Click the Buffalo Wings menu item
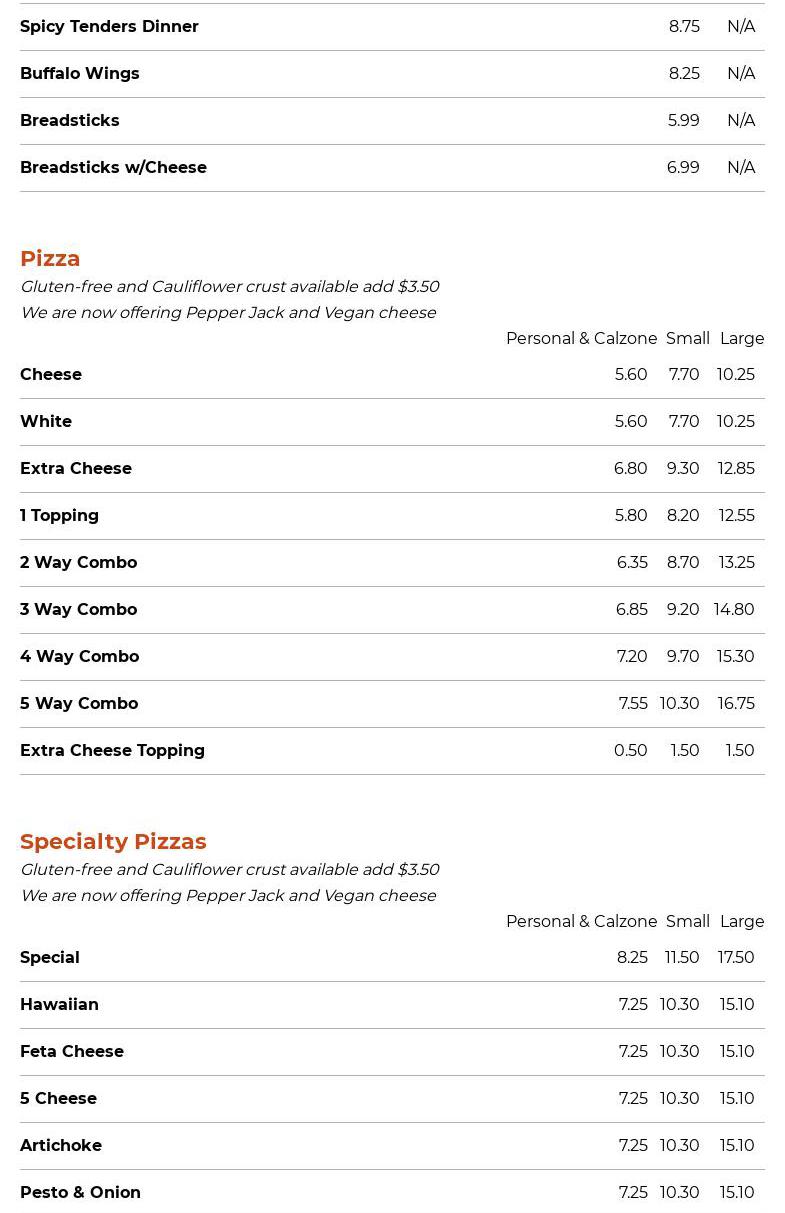 (x=80, y=73)
